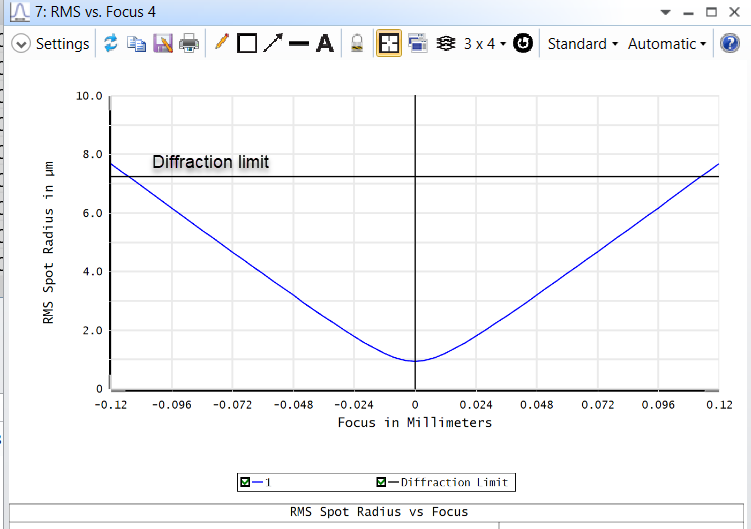Image resolution: width=751 pixels, height=529 pixels.
Task: Click the RMS vs. Focus window icon
Action: pyautogui.click(x=20, y=12)
